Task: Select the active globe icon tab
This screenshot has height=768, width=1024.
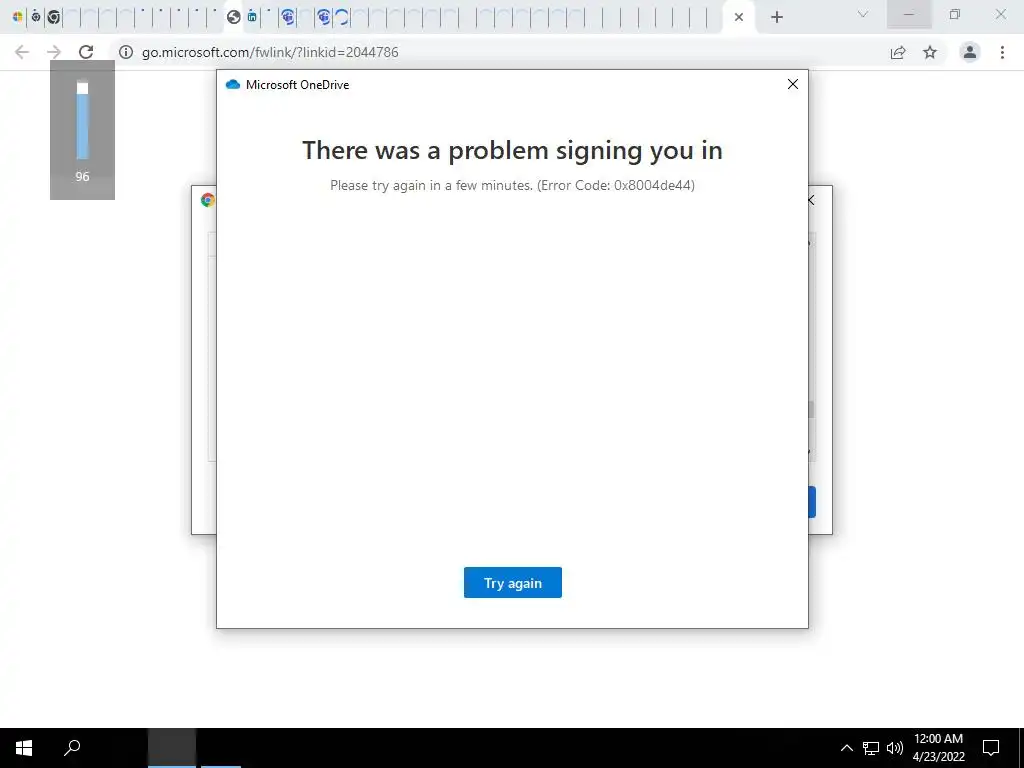Action: click(x=234, y=17)
